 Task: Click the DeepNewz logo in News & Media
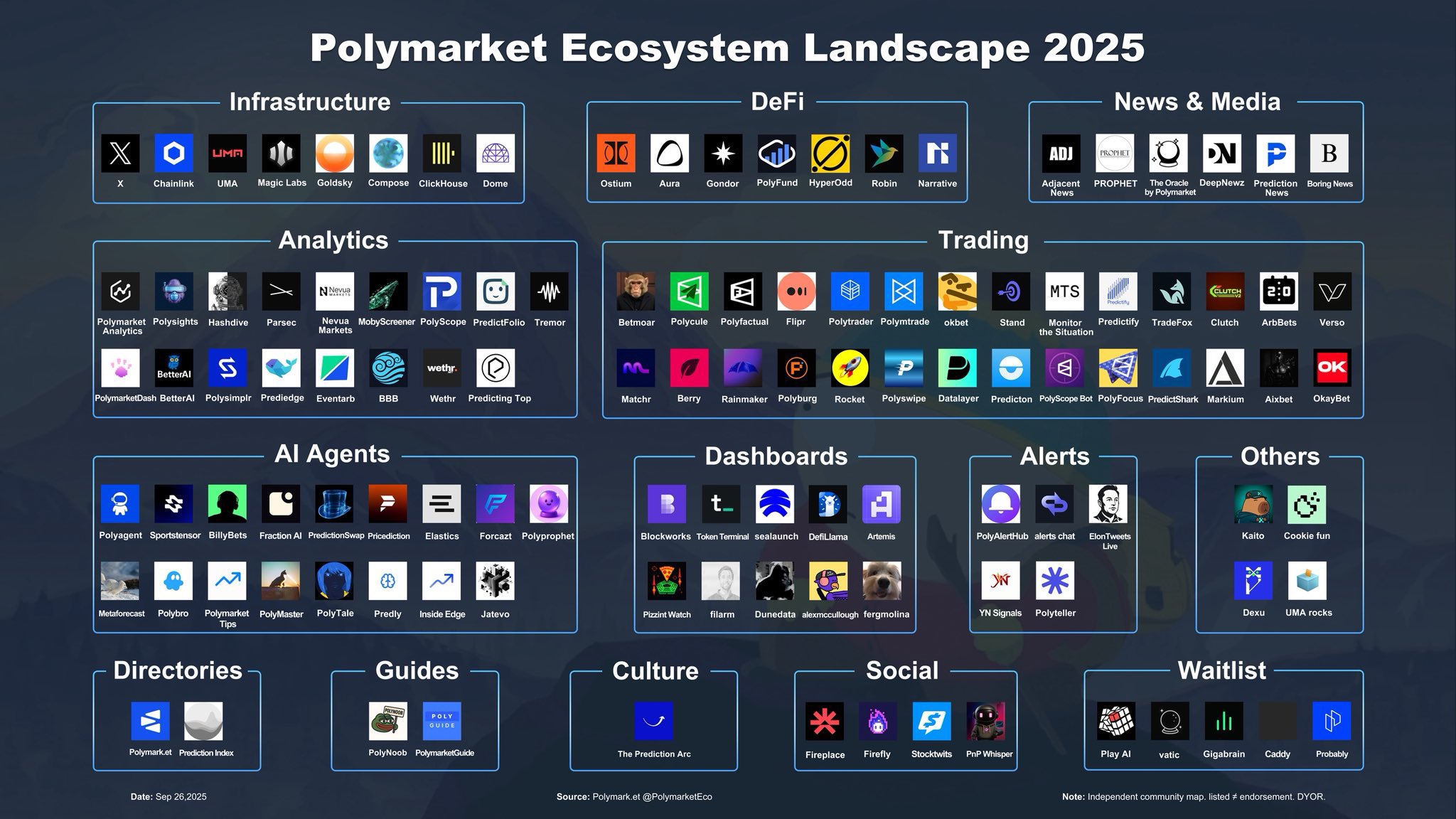pyautogui.click(x=1221, y=154)
